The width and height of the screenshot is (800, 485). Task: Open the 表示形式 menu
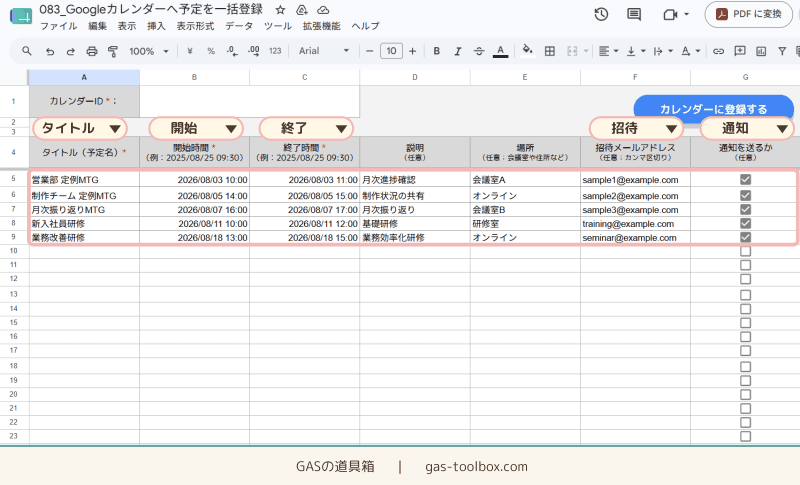(195, 26)
